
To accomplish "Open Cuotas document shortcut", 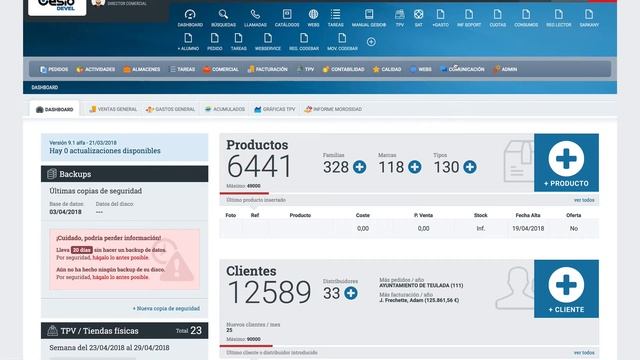I will click(498, 18).
